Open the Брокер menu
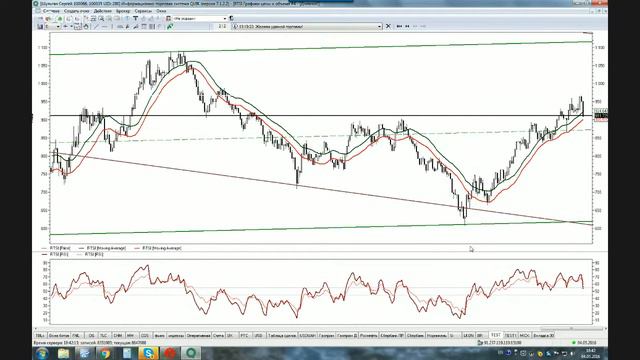The image size is (640, 360). pos(123,11)
